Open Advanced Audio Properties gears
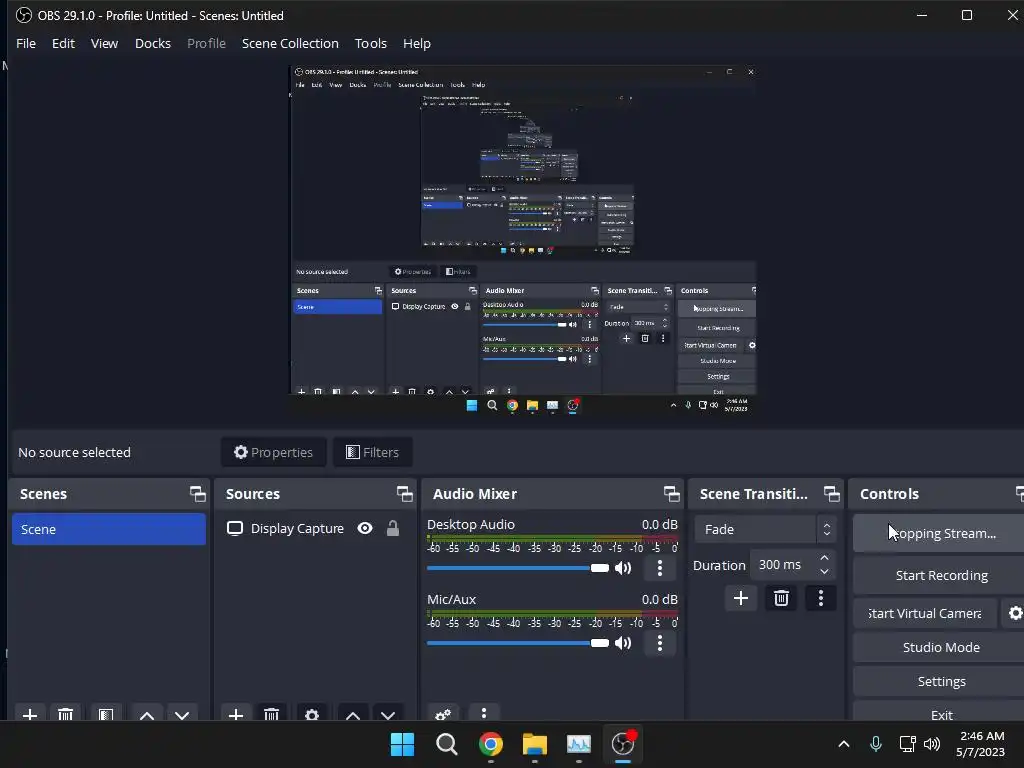The height and width of the screenshot is (768, 1024). click(443, 714)
